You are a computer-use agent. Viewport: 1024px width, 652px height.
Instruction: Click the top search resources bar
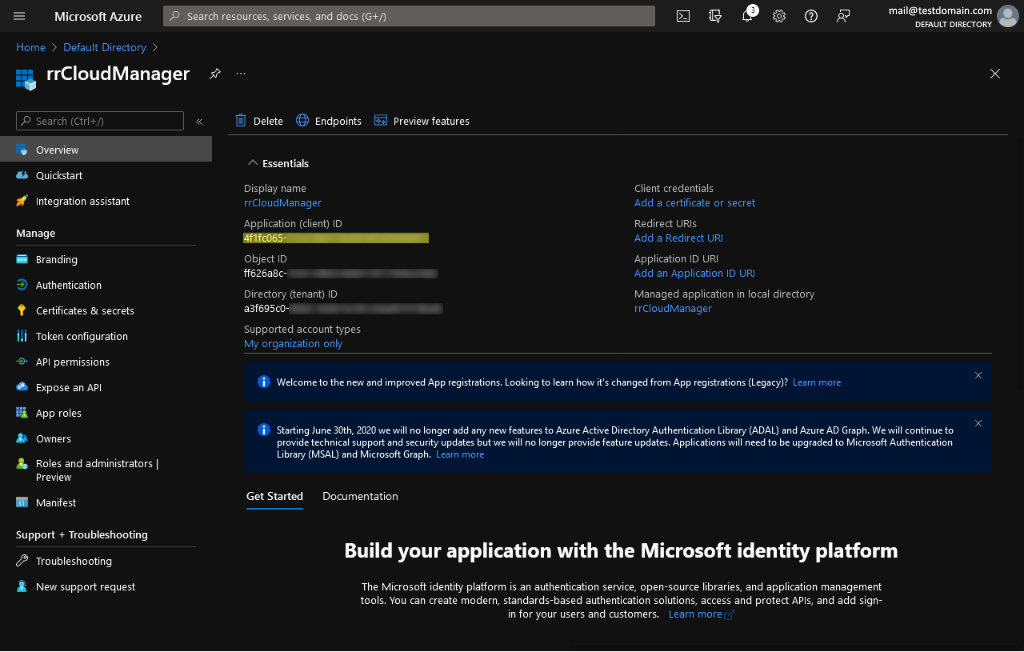click(409, 16)
